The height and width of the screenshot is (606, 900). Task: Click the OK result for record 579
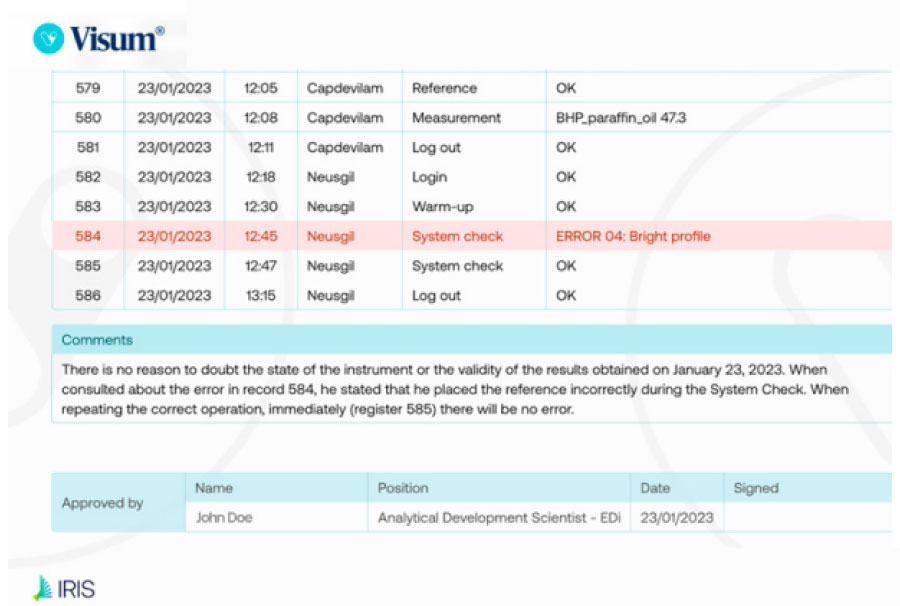(565, 88)
